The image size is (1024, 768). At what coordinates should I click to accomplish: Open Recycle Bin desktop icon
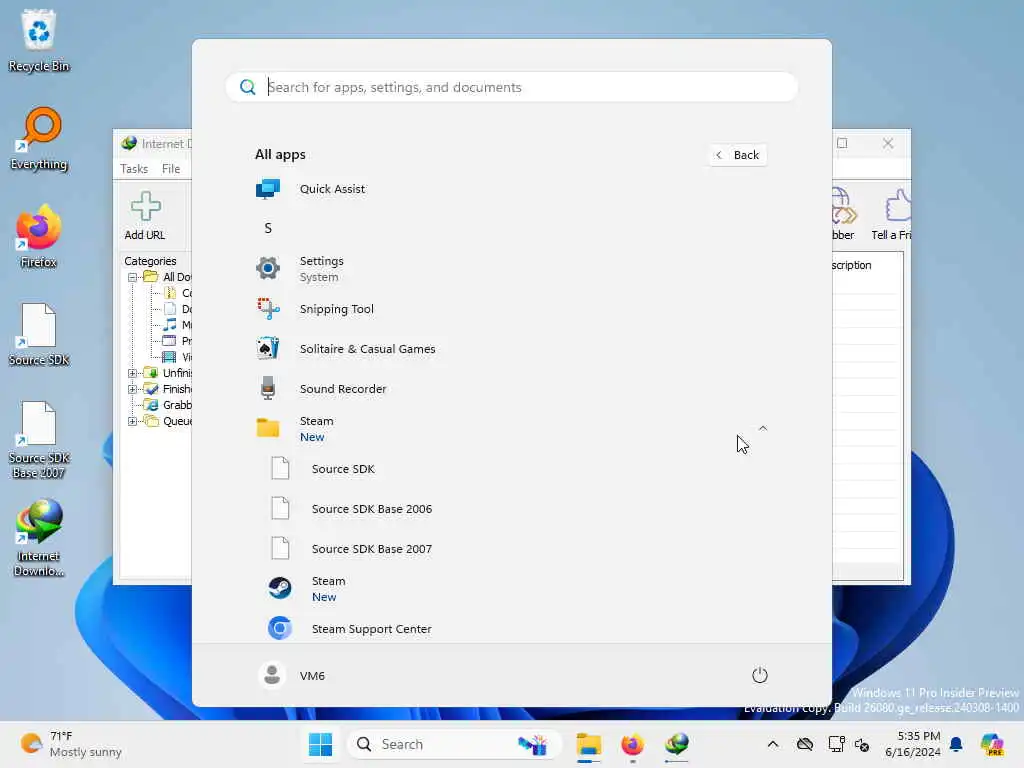tap(39, 40)
